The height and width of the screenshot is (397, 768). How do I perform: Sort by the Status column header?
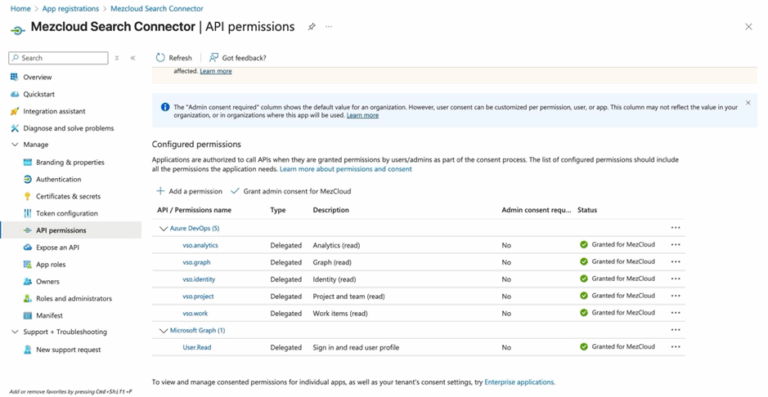click(587, 210)
